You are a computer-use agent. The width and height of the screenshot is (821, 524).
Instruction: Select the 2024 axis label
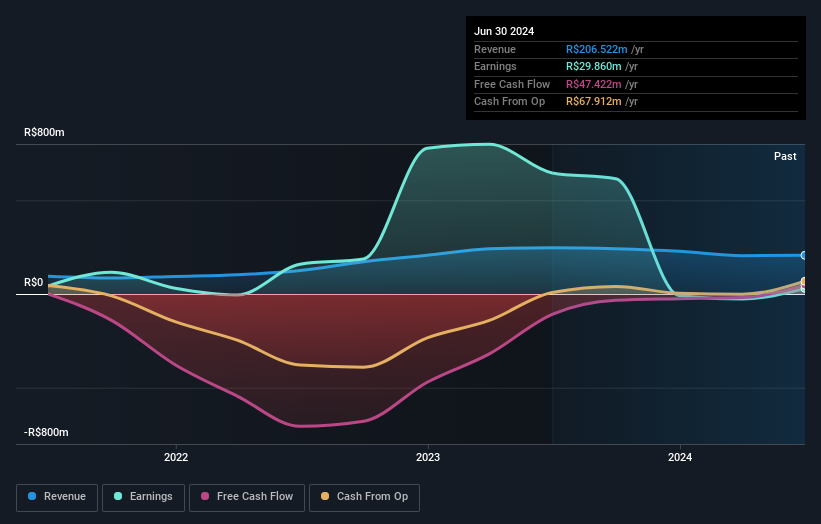pyautogui.click(x=680, y=458)
